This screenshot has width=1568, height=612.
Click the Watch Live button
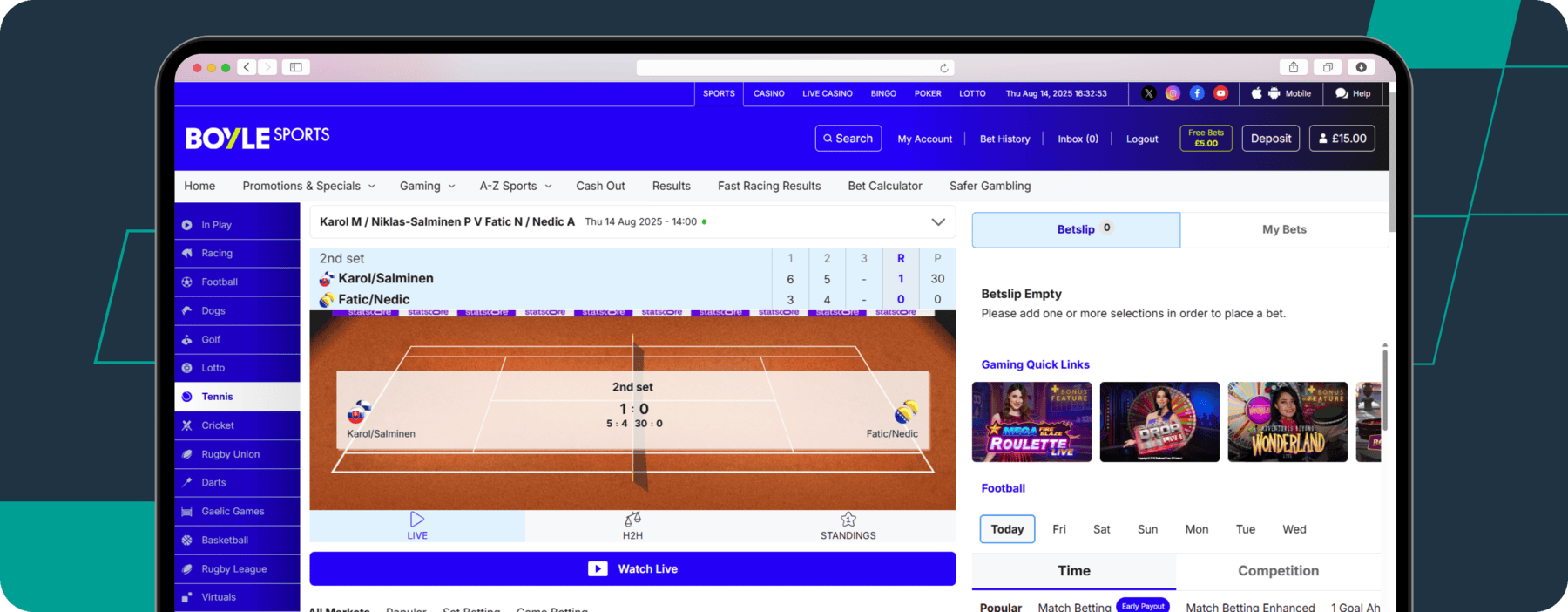point(632,568)
